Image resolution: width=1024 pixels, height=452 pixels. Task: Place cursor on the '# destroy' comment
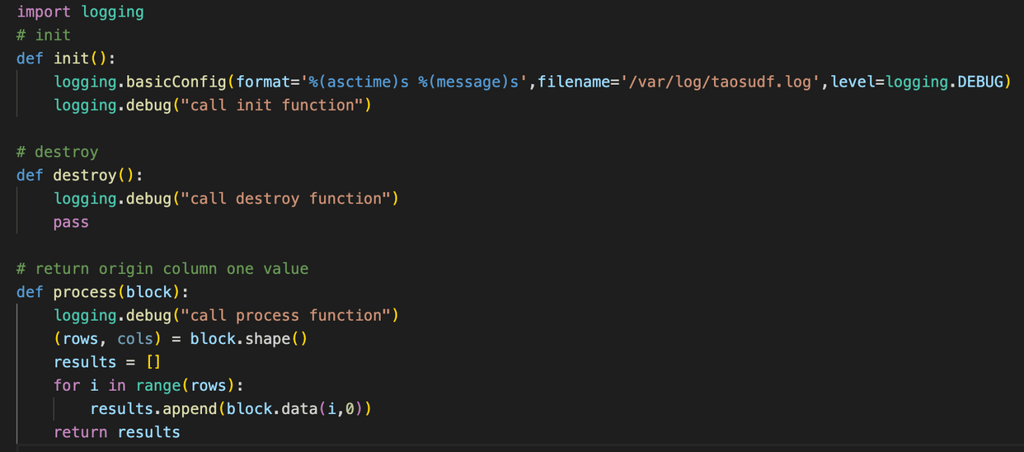click(x=57, y=152)
